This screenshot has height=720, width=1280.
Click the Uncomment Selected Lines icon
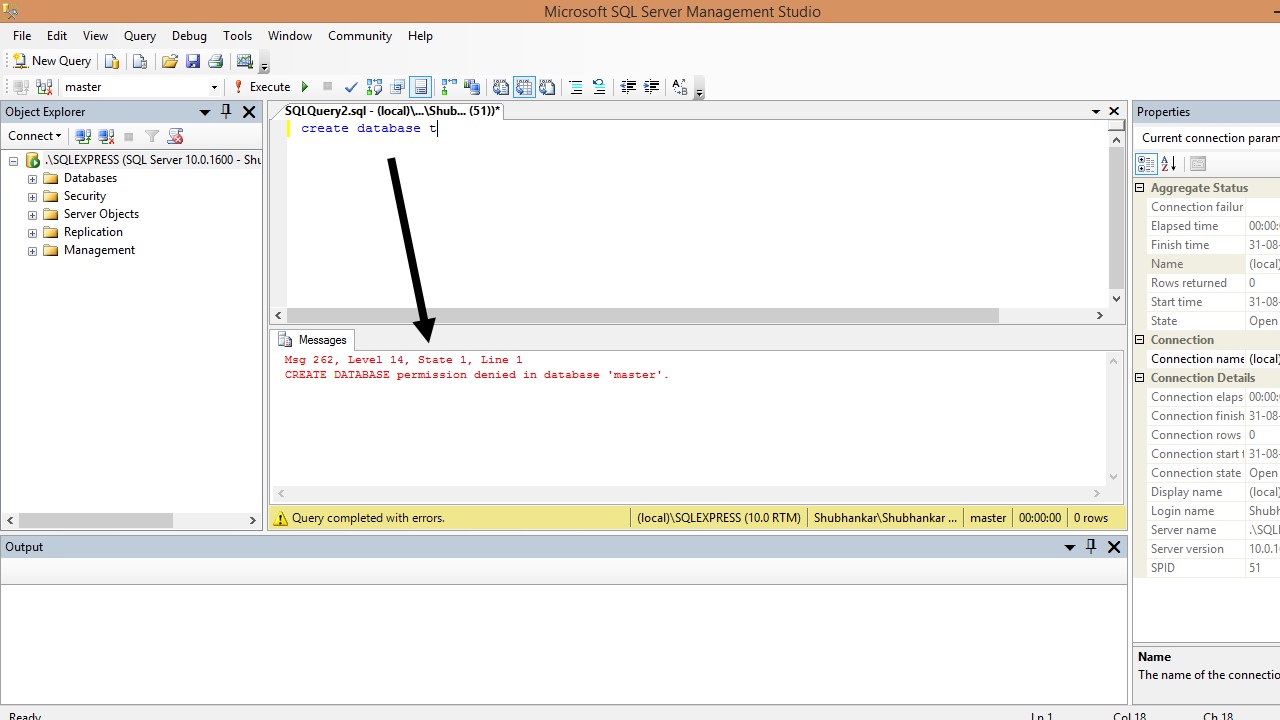(x=599, y=87)
